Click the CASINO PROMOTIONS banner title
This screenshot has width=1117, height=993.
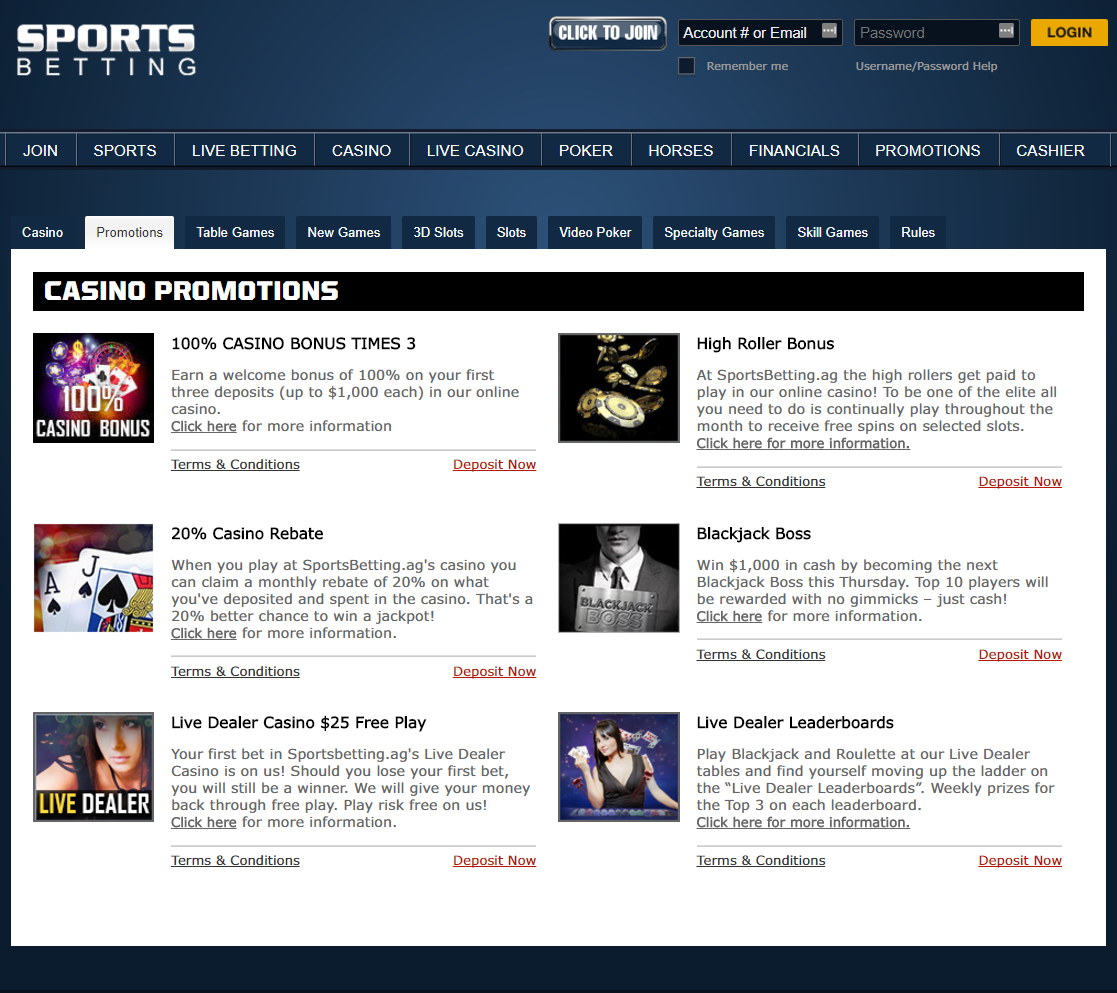(191, 291)
